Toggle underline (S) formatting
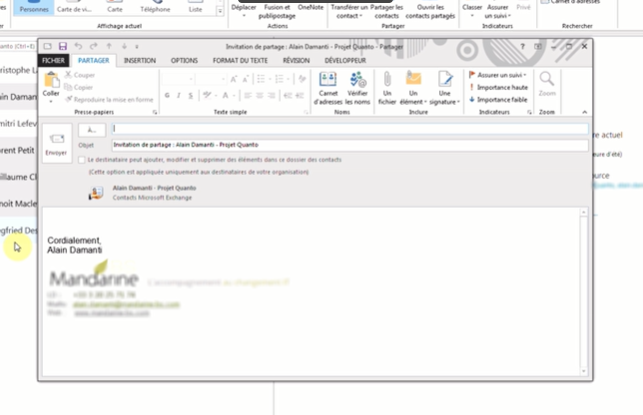643x415 pixels. pos(190,96)
